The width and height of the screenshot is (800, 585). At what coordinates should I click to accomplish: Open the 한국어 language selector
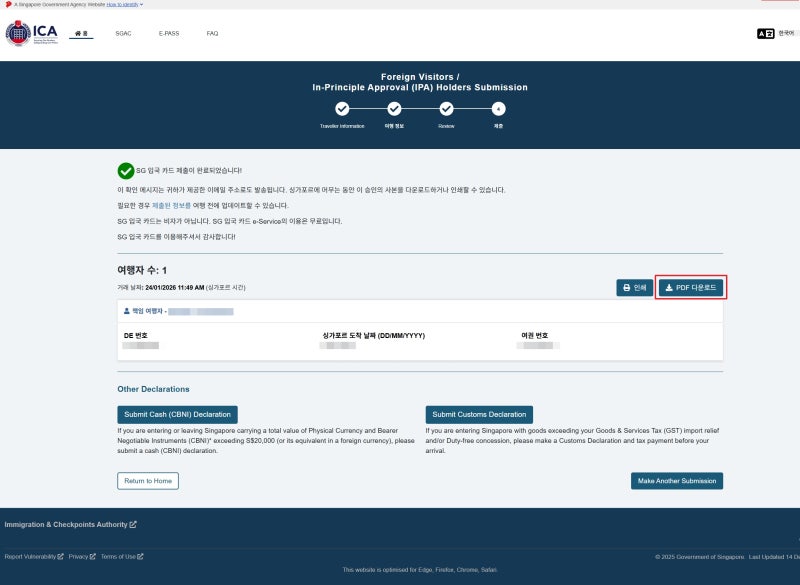pyautogui.click(x=786, y=33)
